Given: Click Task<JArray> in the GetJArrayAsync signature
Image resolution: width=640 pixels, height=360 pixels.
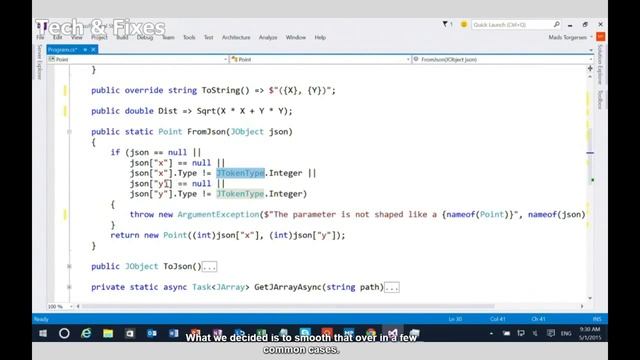Looking at the screenshot, I should pos(220,287).
